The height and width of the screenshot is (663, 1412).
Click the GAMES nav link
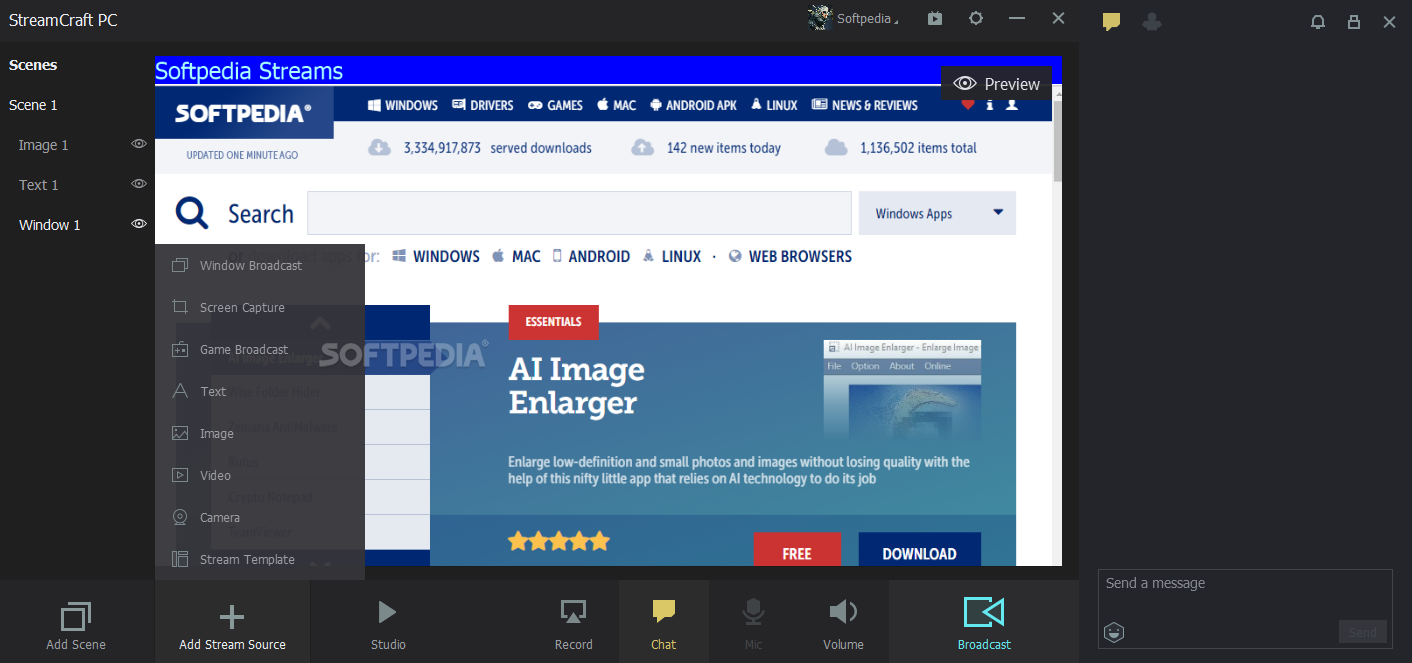tap(555, 105)
